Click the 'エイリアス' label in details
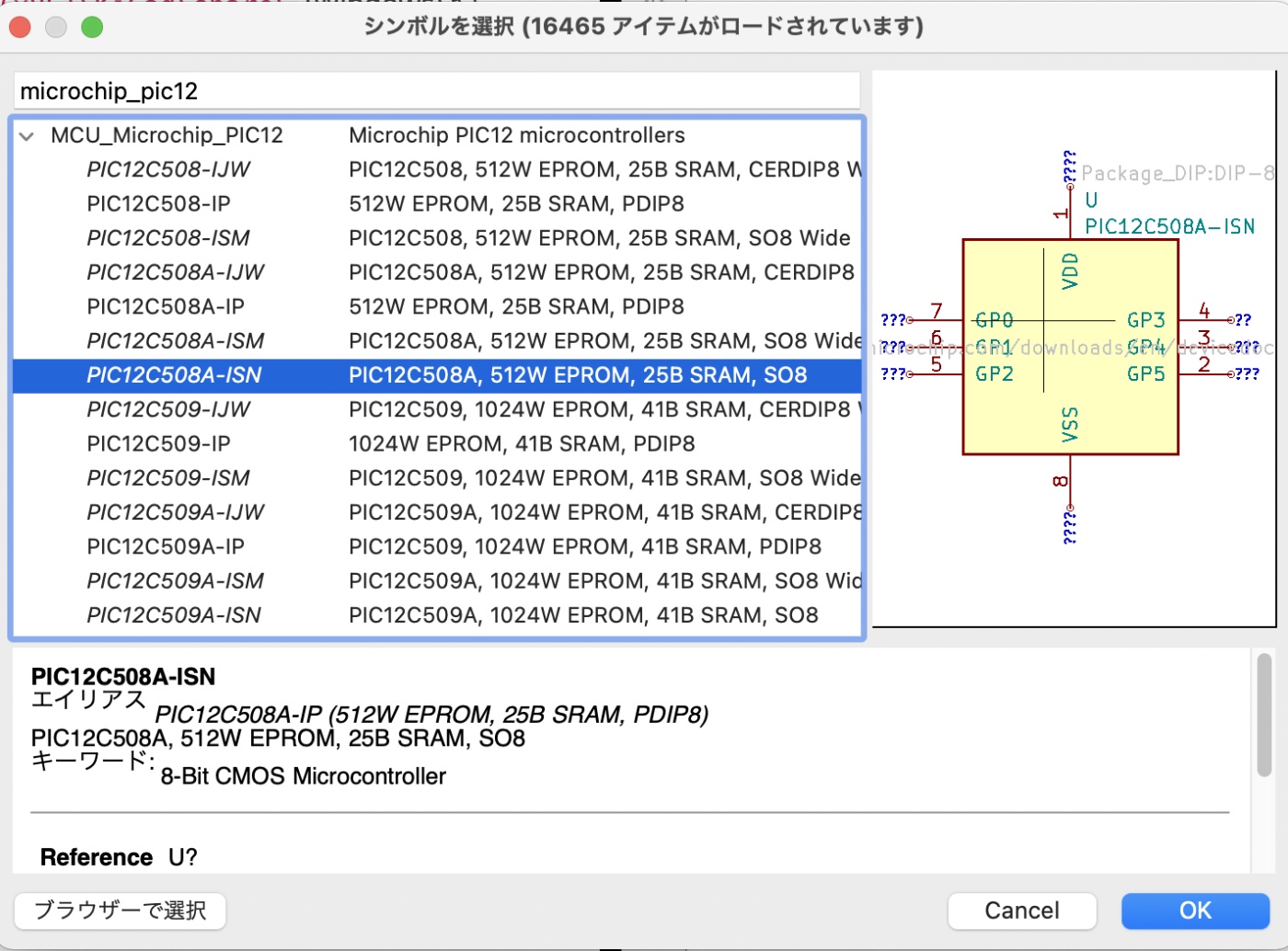The width and height of the screenshot is (1288, 951). [88, 699]
